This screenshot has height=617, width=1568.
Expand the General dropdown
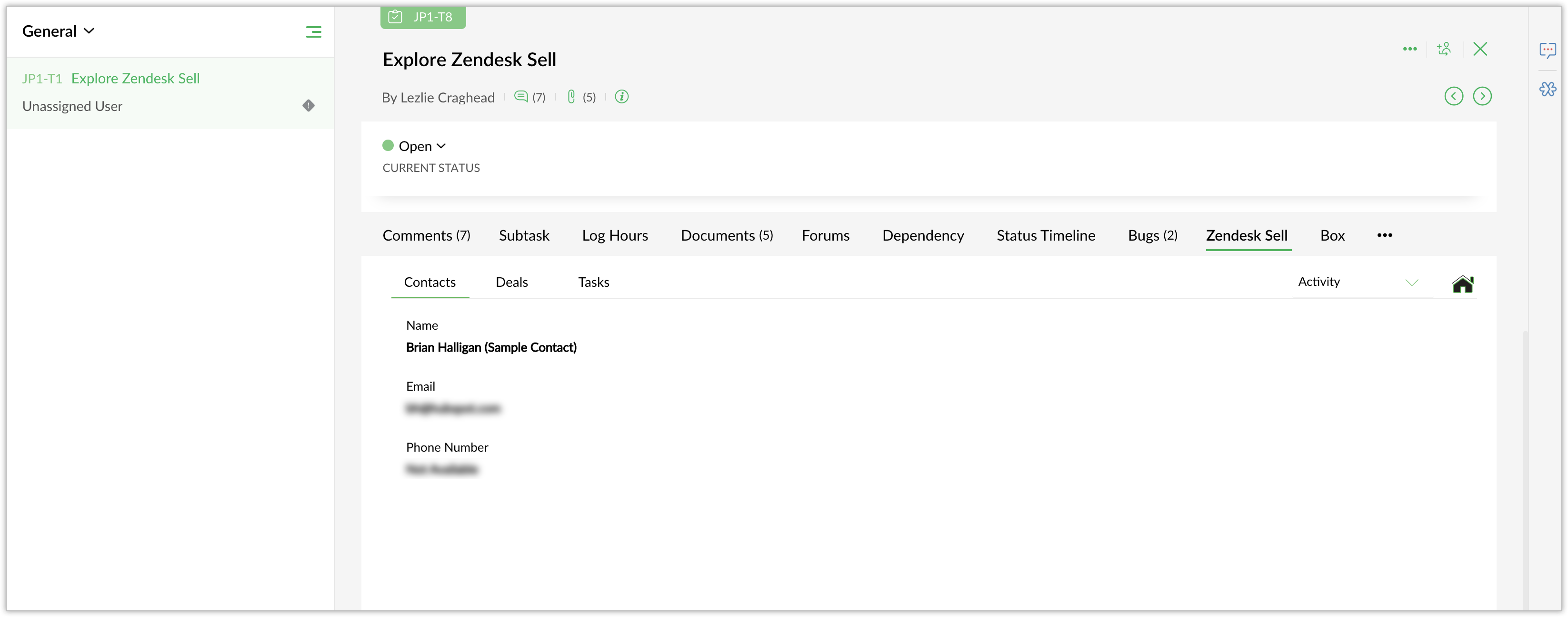[x=59, y=31]
